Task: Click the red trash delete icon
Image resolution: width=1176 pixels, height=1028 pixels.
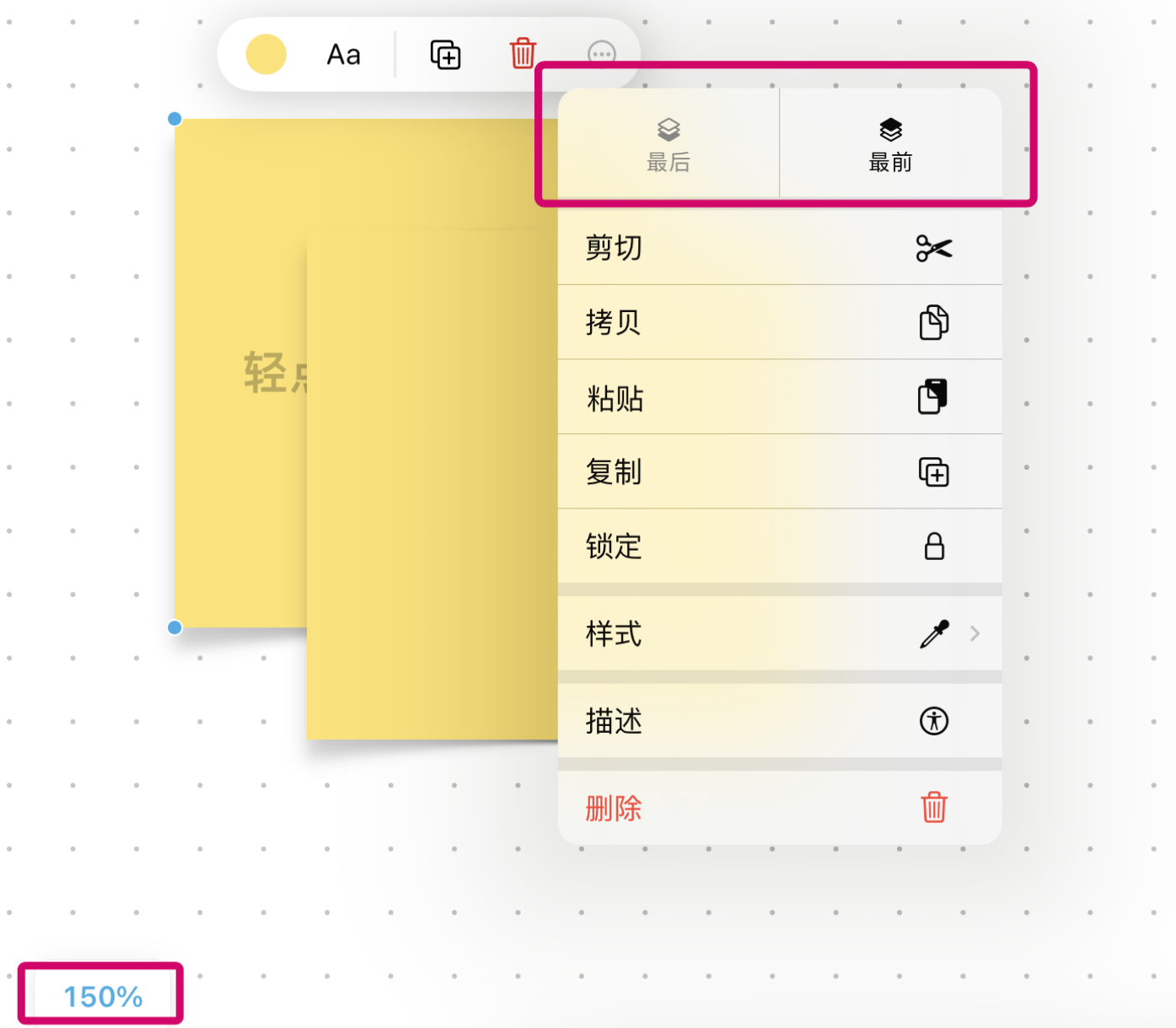Action: pos(934,808)
